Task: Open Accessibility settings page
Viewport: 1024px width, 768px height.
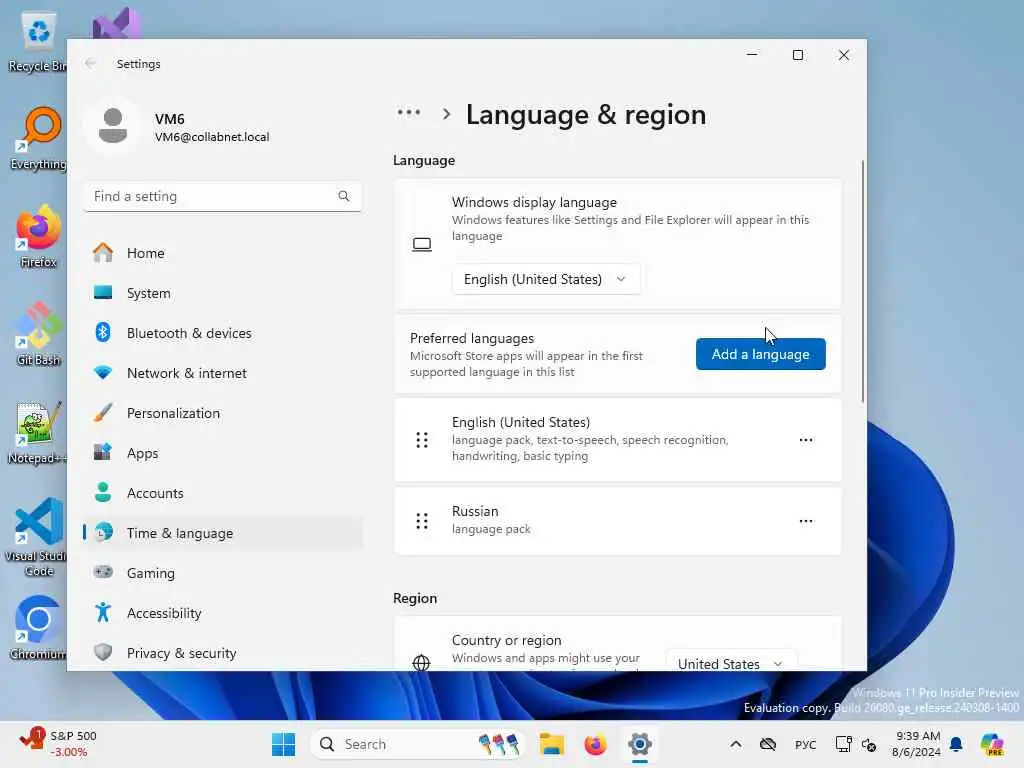Action: tap(223, 613)
